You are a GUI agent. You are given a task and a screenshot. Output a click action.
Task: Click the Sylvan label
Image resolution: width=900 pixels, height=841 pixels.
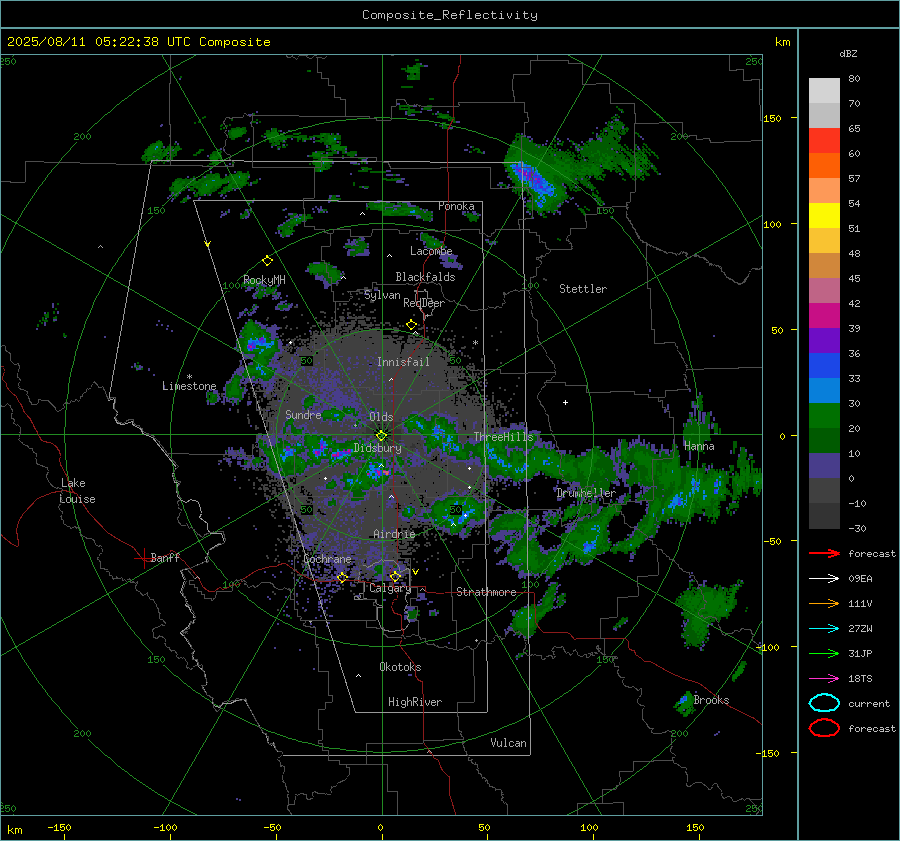(x=382, y=295)
